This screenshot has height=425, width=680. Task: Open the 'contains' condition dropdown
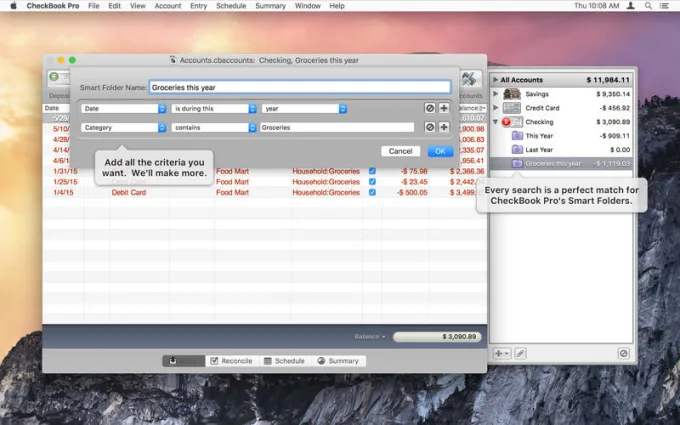[x=214, y=128]
